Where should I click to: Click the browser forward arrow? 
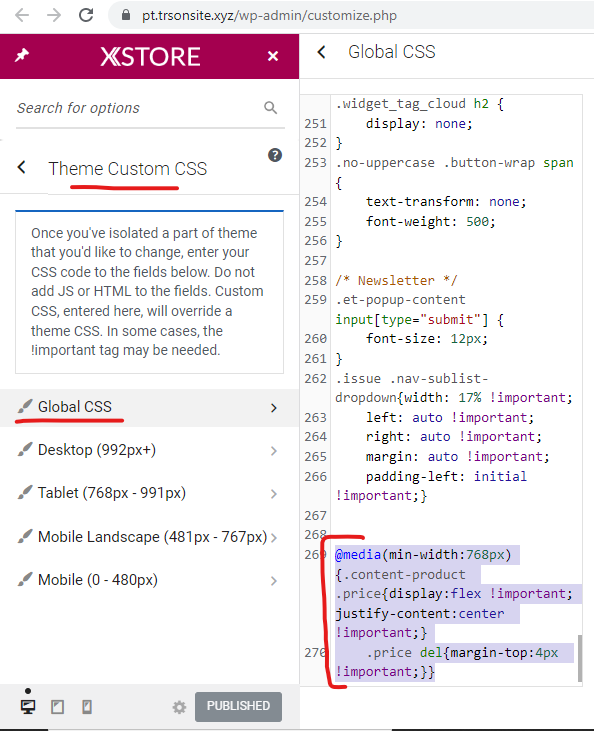click(x=54, y=15)
